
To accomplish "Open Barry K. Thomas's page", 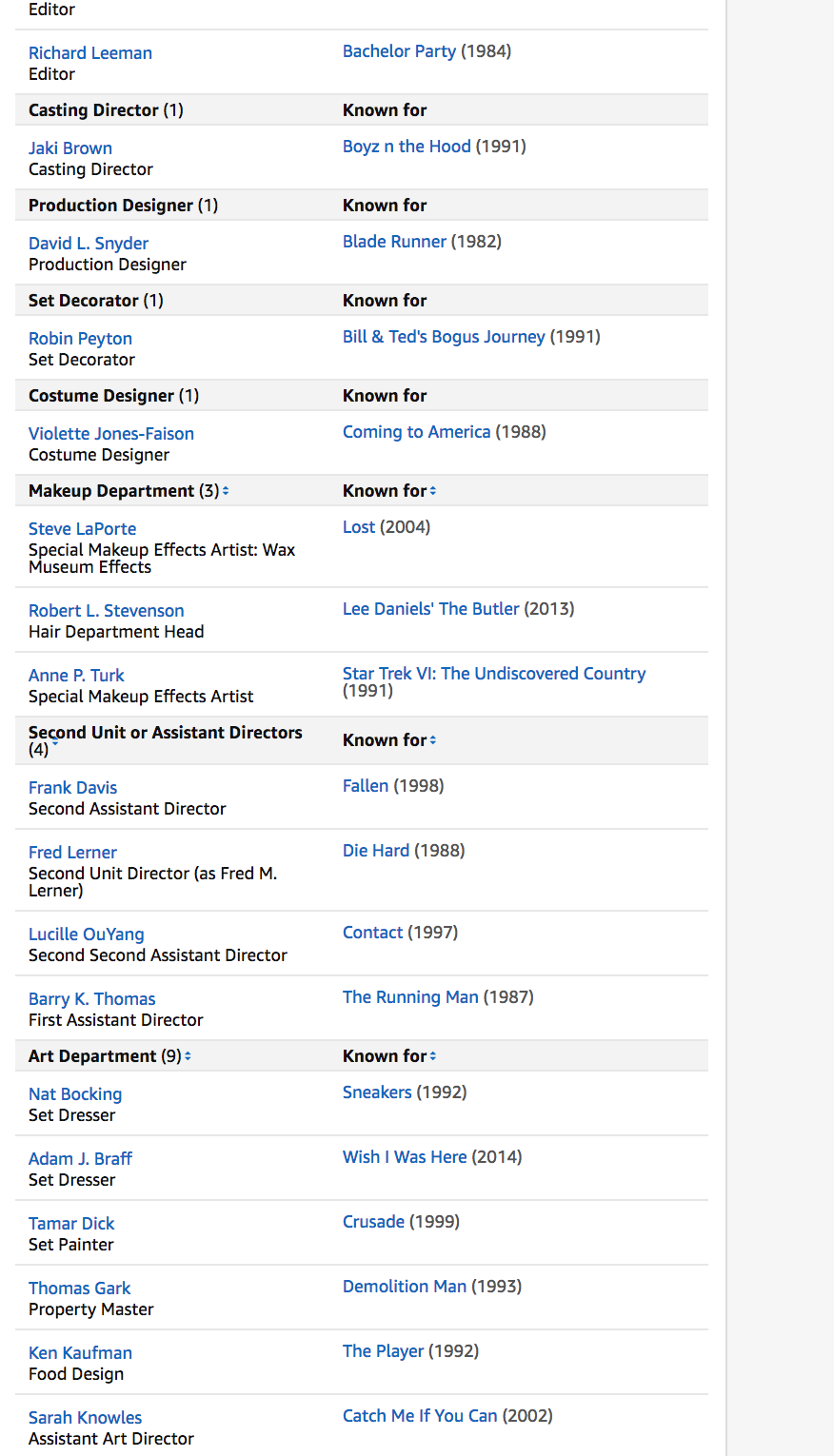I will tap(91, 999).
